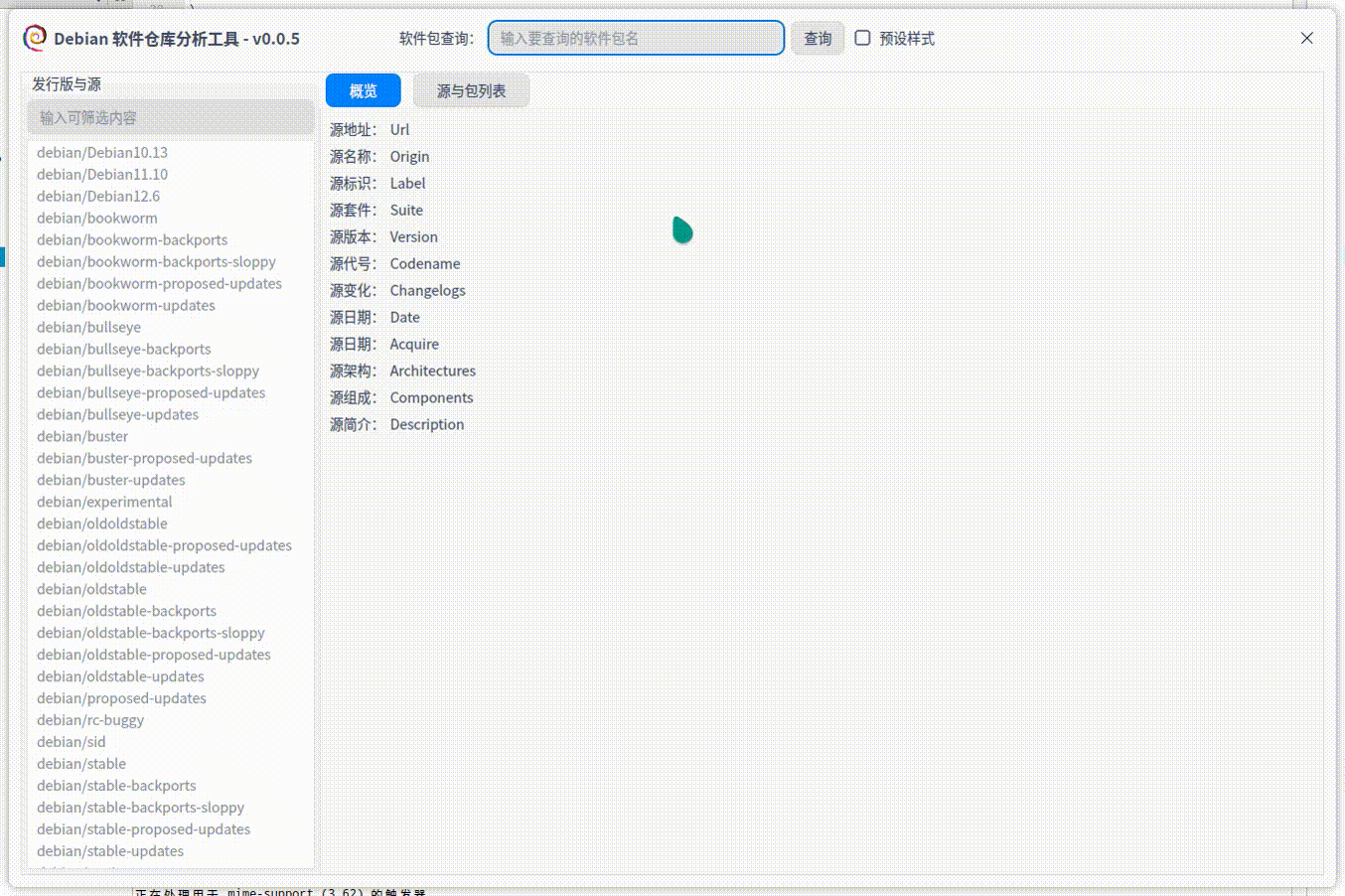This screenshot has height=896, width=1345.
Task: Focus the package name search field
Action: (636, 38)
